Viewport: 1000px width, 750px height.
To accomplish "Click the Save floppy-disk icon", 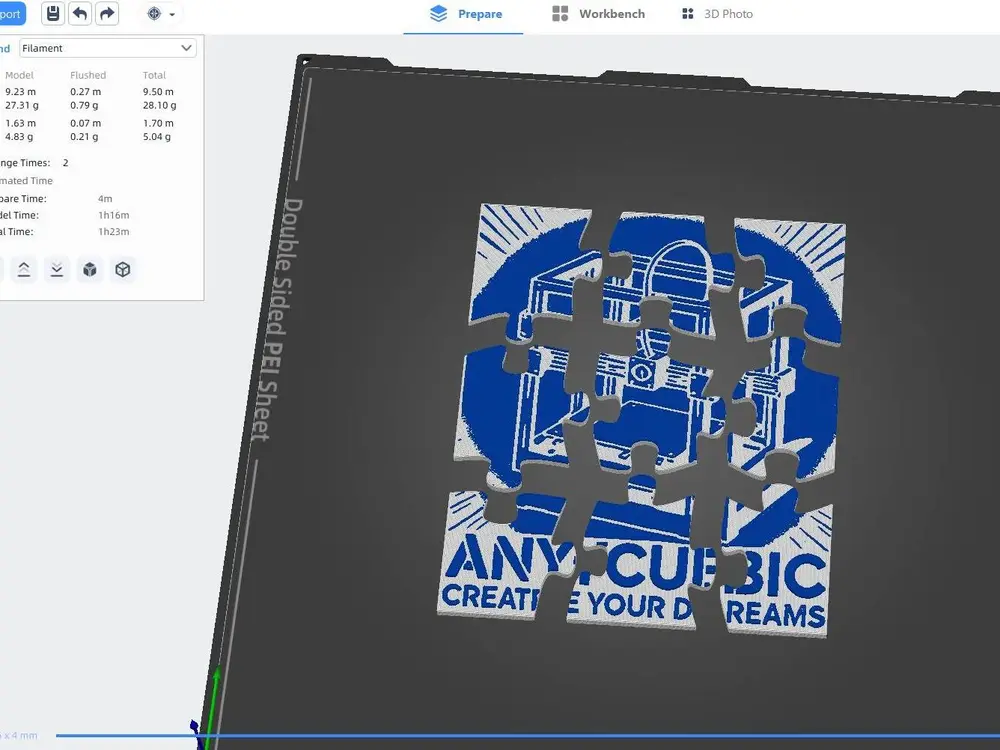I will 53,13.
